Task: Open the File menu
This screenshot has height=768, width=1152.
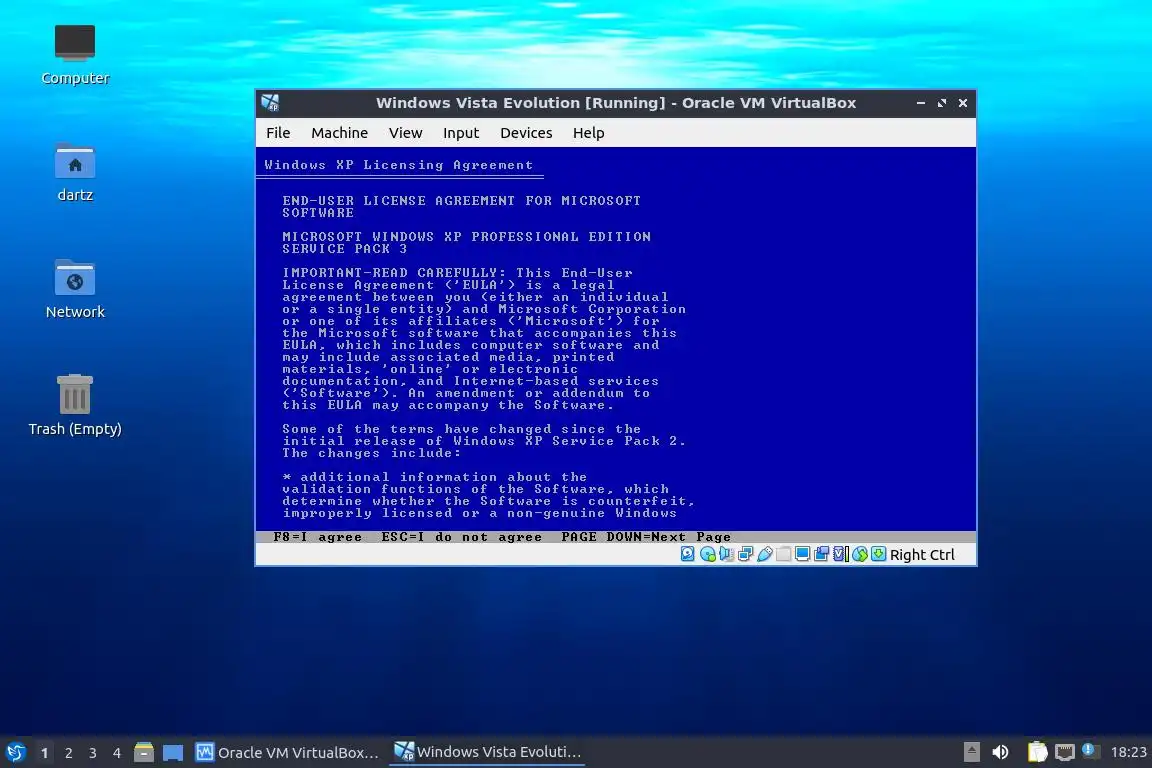Action: coord(278,133)
